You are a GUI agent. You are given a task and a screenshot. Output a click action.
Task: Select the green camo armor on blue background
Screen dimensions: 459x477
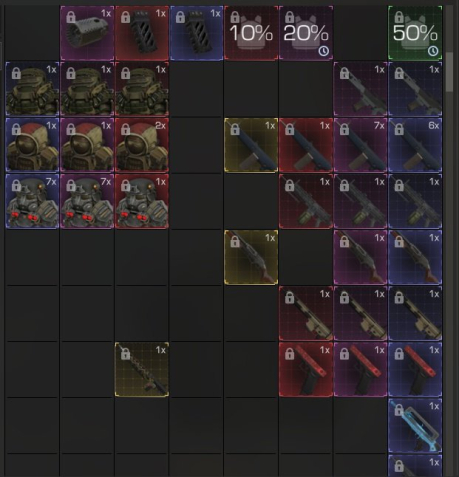coord(32,89)
